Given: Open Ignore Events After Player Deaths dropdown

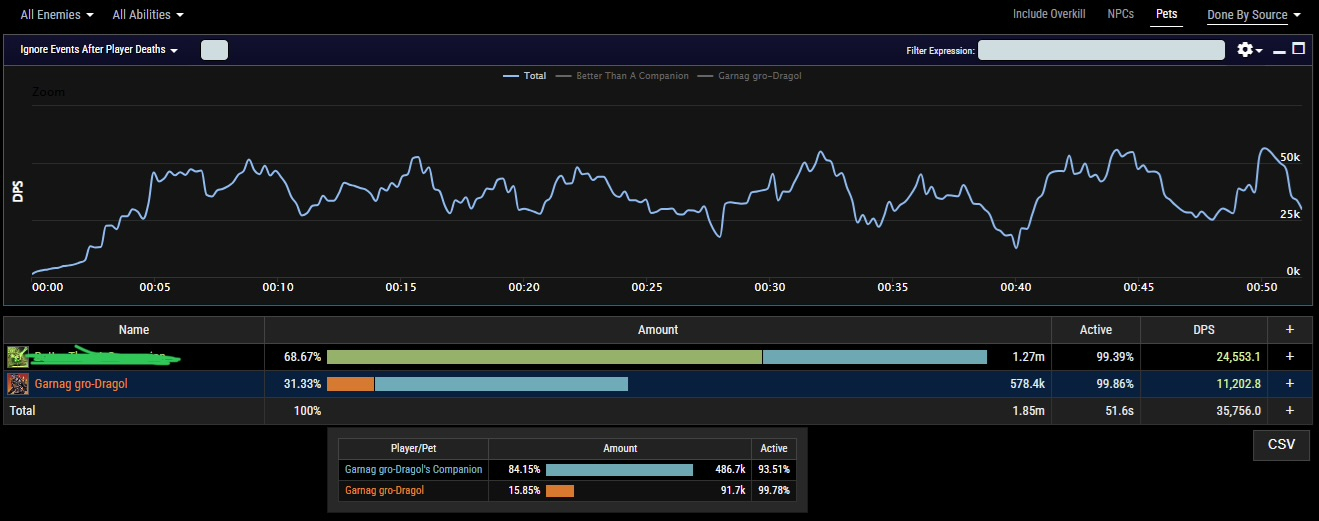Looking at the screenshot, I should pos(99,50).
